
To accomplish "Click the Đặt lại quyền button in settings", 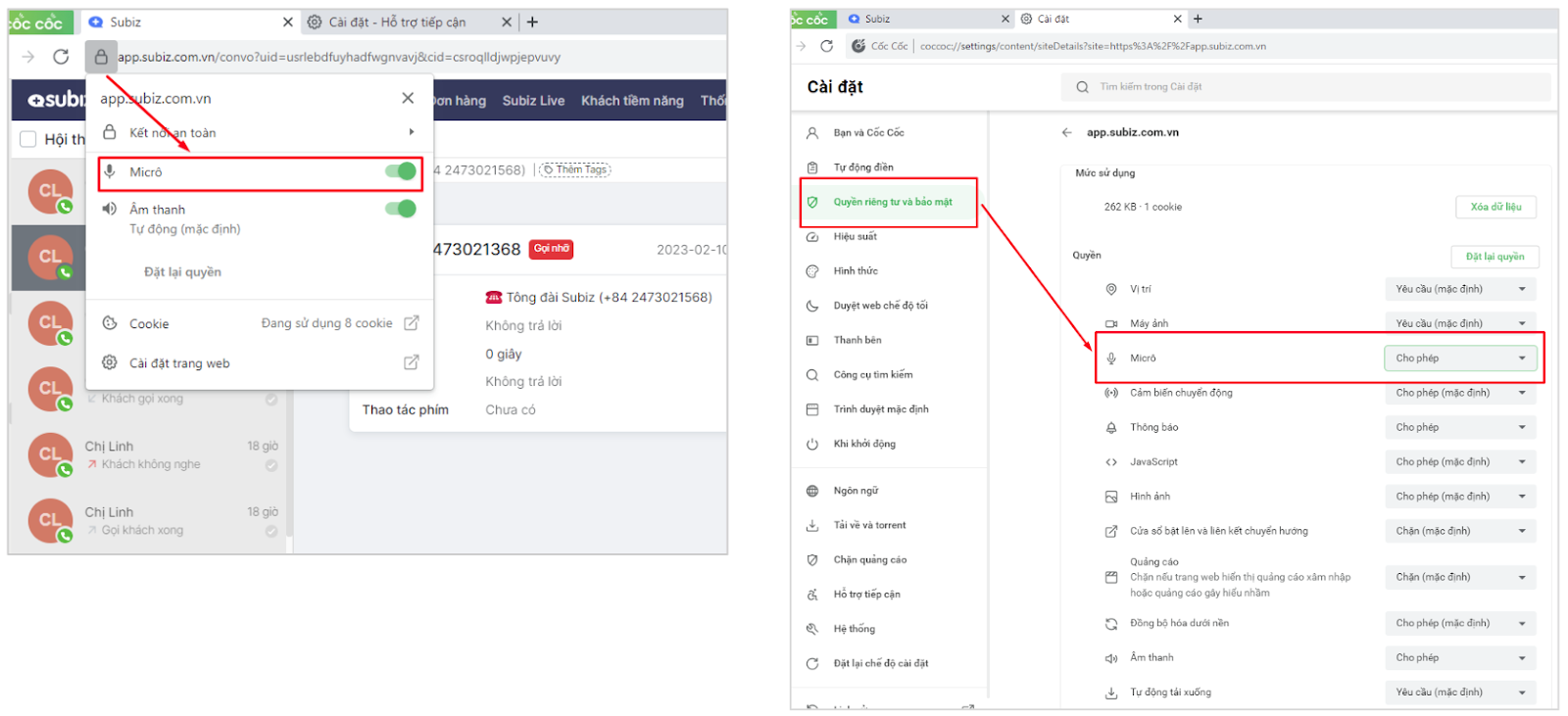I will tap(1494, 257).
